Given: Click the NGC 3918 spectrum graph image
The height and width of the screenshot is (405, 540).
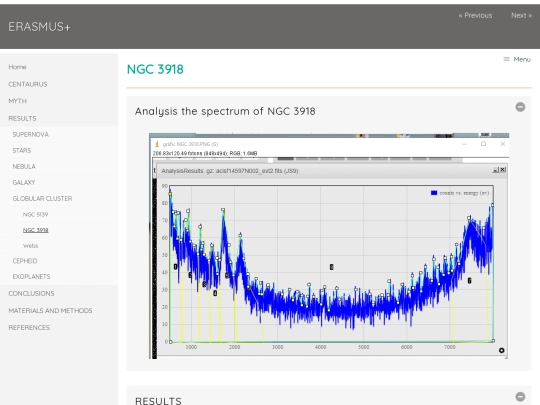Looking at the screenshot, I should coord(329,246).
